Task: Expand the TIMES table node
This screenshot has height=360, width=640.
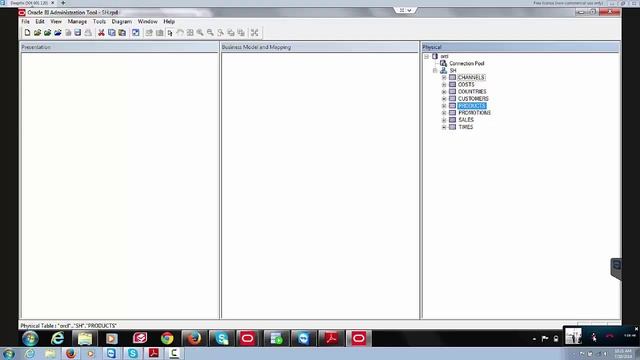Action: coord(444,127)
